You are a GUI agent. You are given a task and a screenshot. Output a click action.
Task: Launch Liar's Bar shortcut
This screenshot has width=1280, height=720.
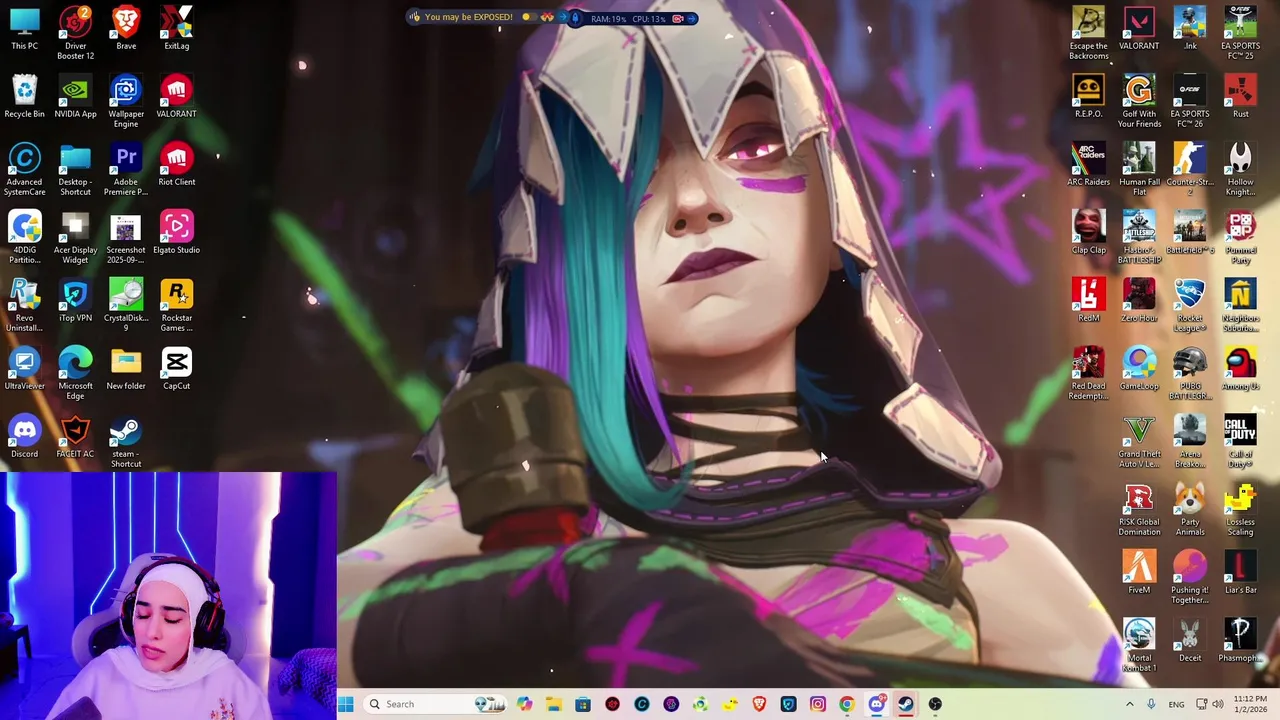(1240, 572)
